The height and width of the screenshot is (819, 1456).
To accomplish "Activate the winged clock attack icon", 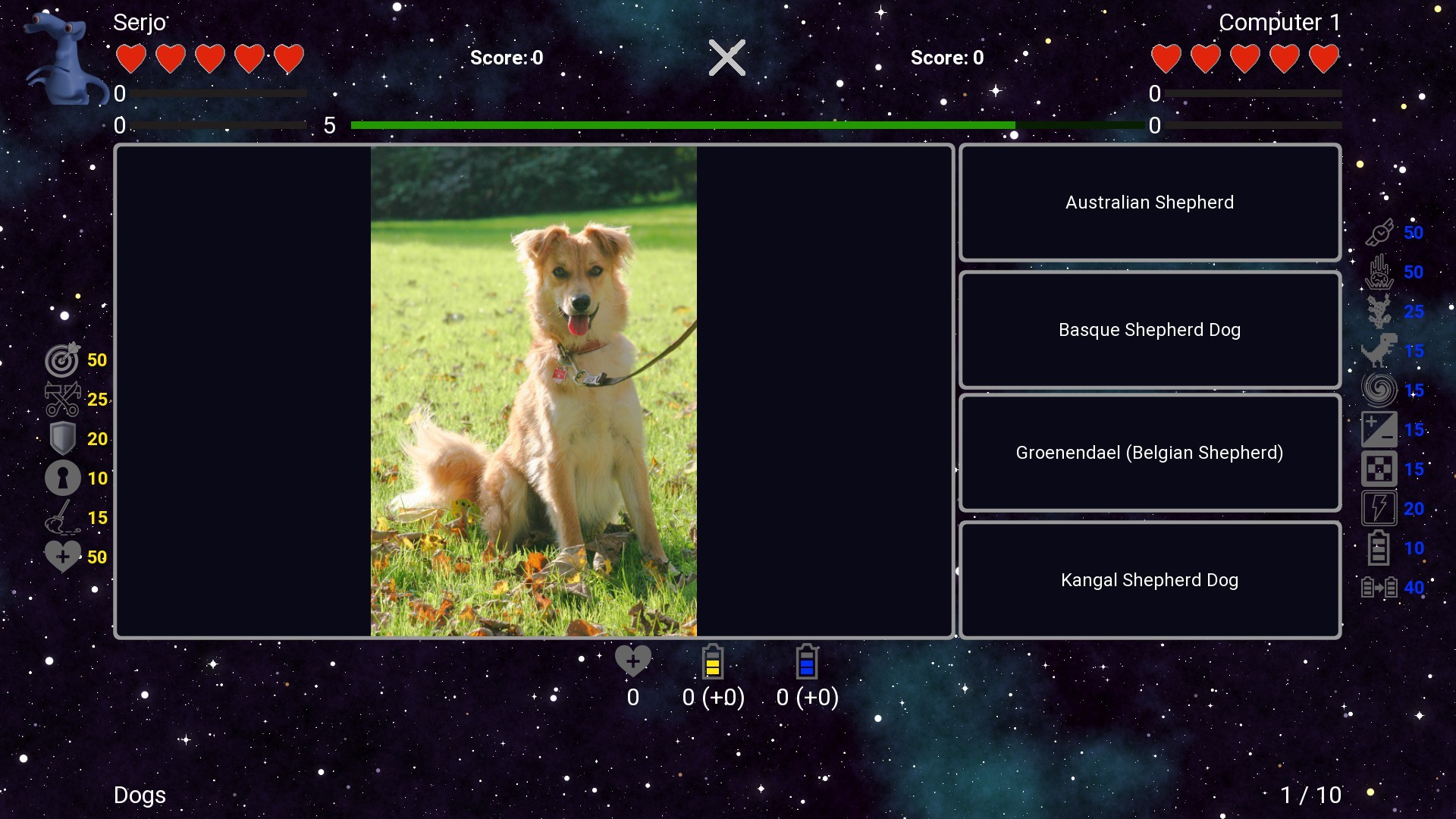I will 1379,233.
